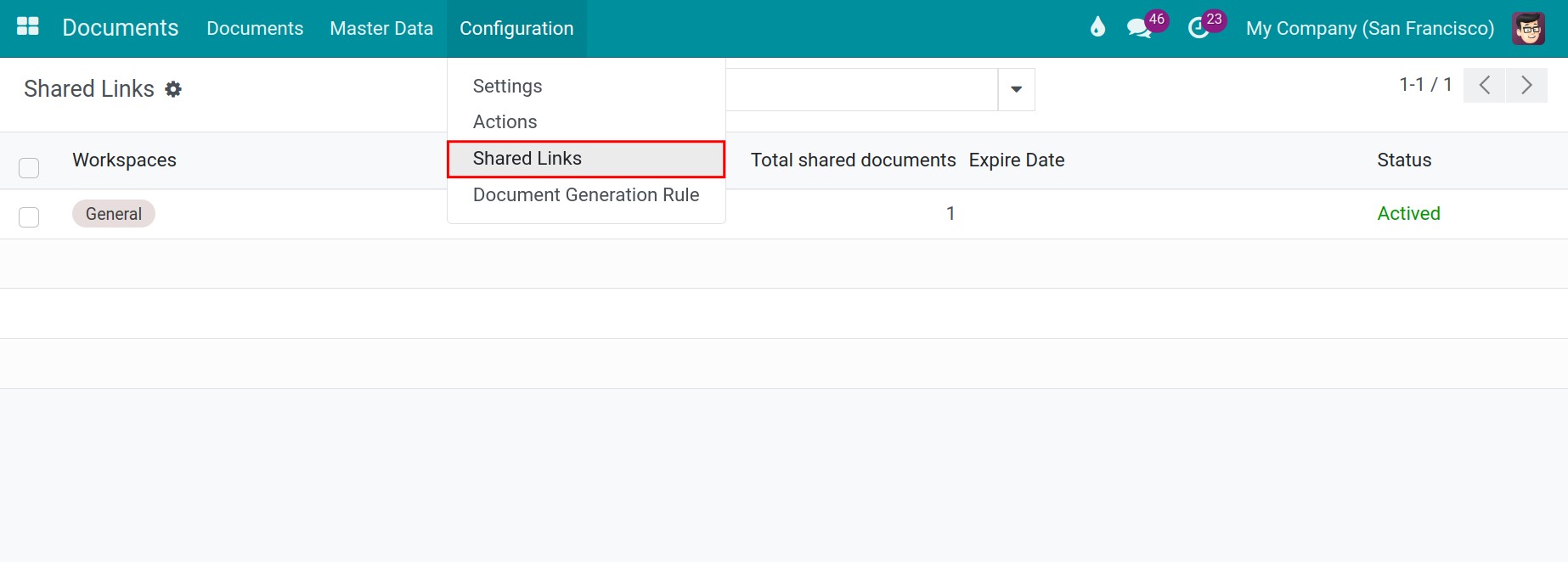This screenshot has height=562, width=1568.
Task: Sort by the Status column header
Action: click(1404, 160)
